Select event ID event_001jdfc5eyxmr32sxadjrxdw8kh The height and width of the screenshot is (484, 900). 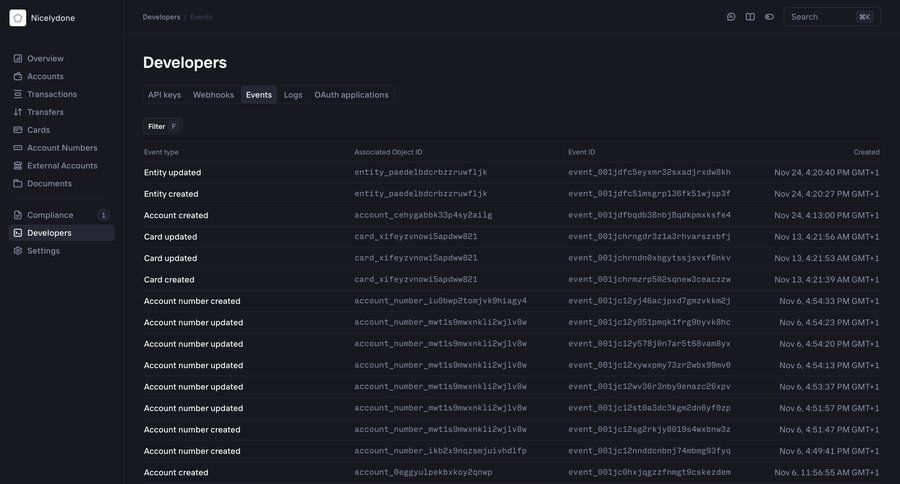649,172
